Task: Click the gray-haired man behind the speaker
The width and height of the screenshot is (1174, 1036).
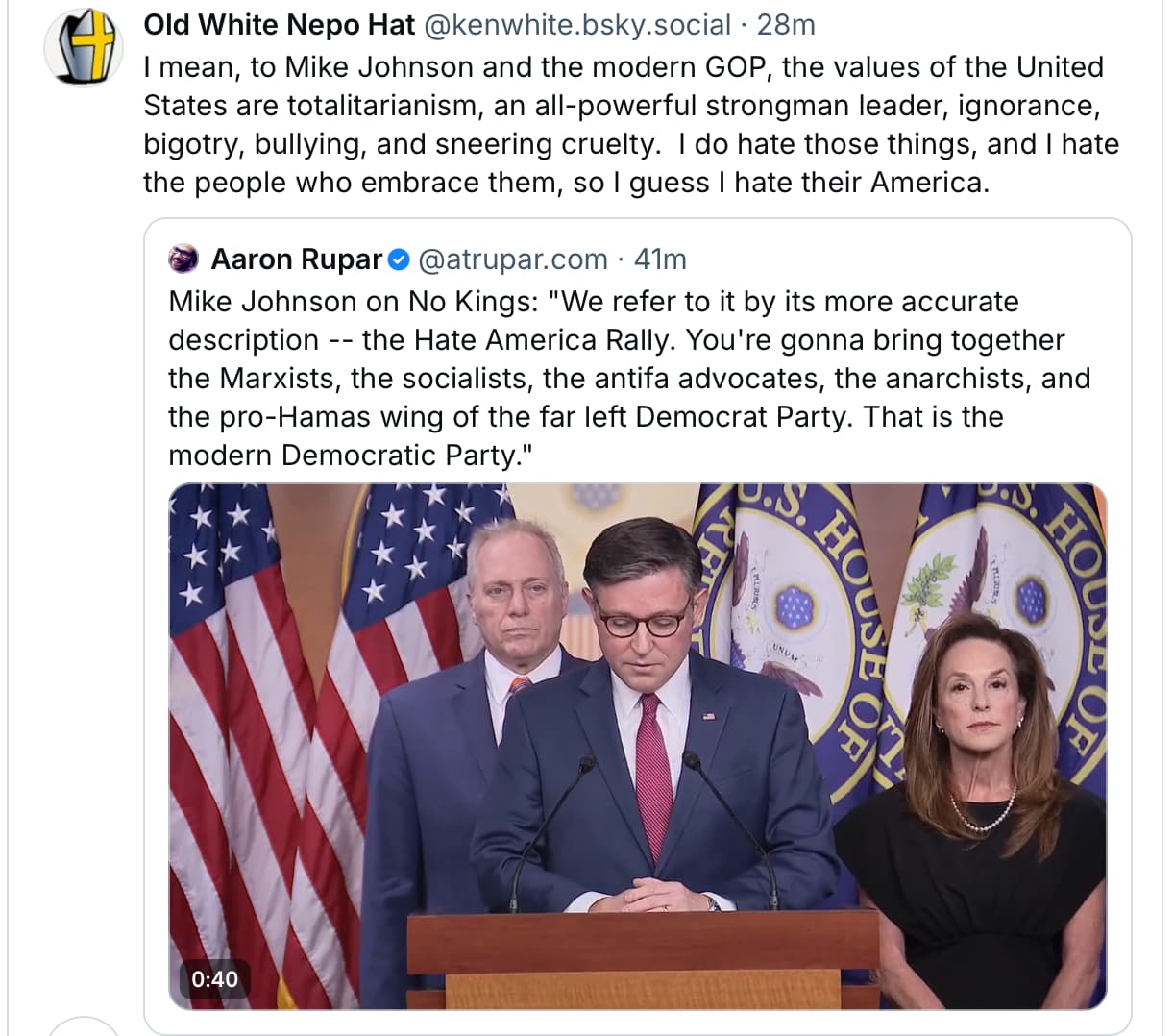Action: pos(514,596)
